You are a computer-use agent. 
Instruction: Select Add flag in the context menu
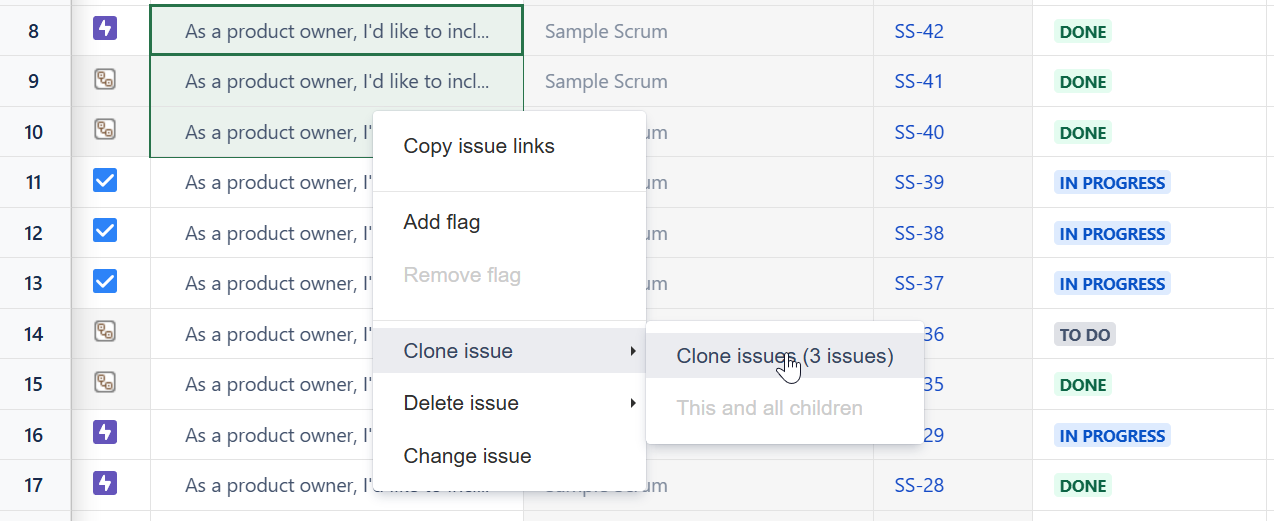pos(442,222)
